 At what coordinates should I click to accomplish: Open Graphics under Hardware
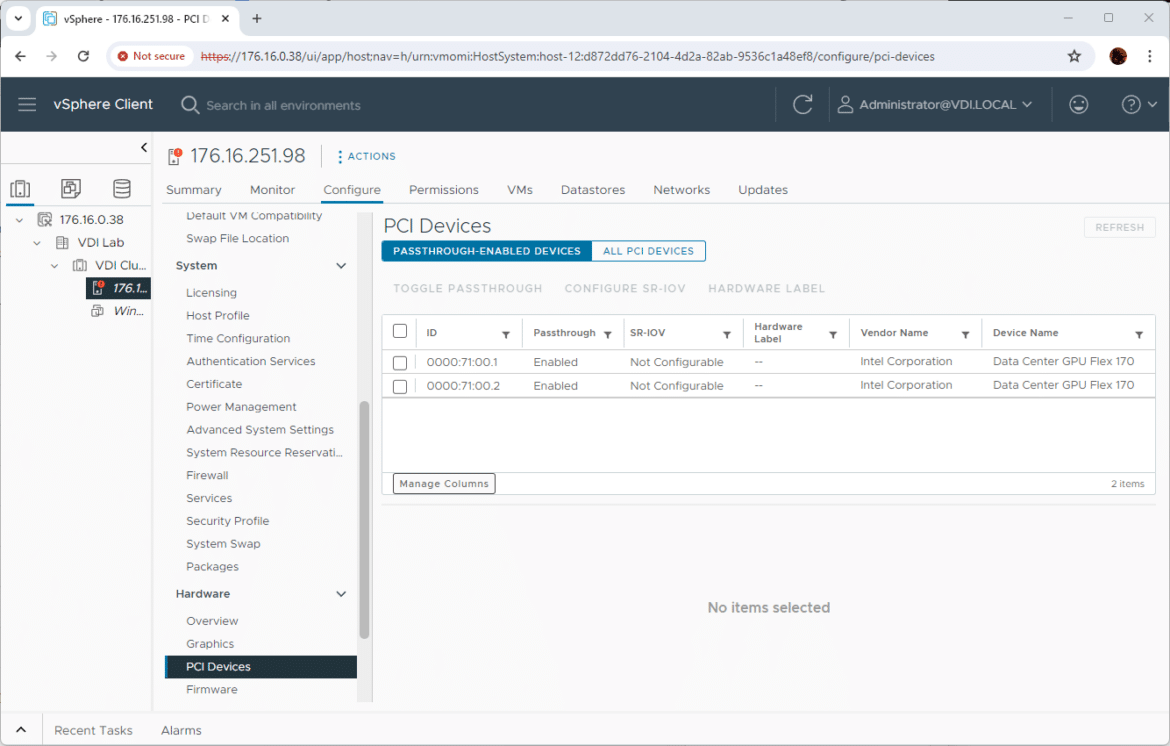tap(210, 644)
